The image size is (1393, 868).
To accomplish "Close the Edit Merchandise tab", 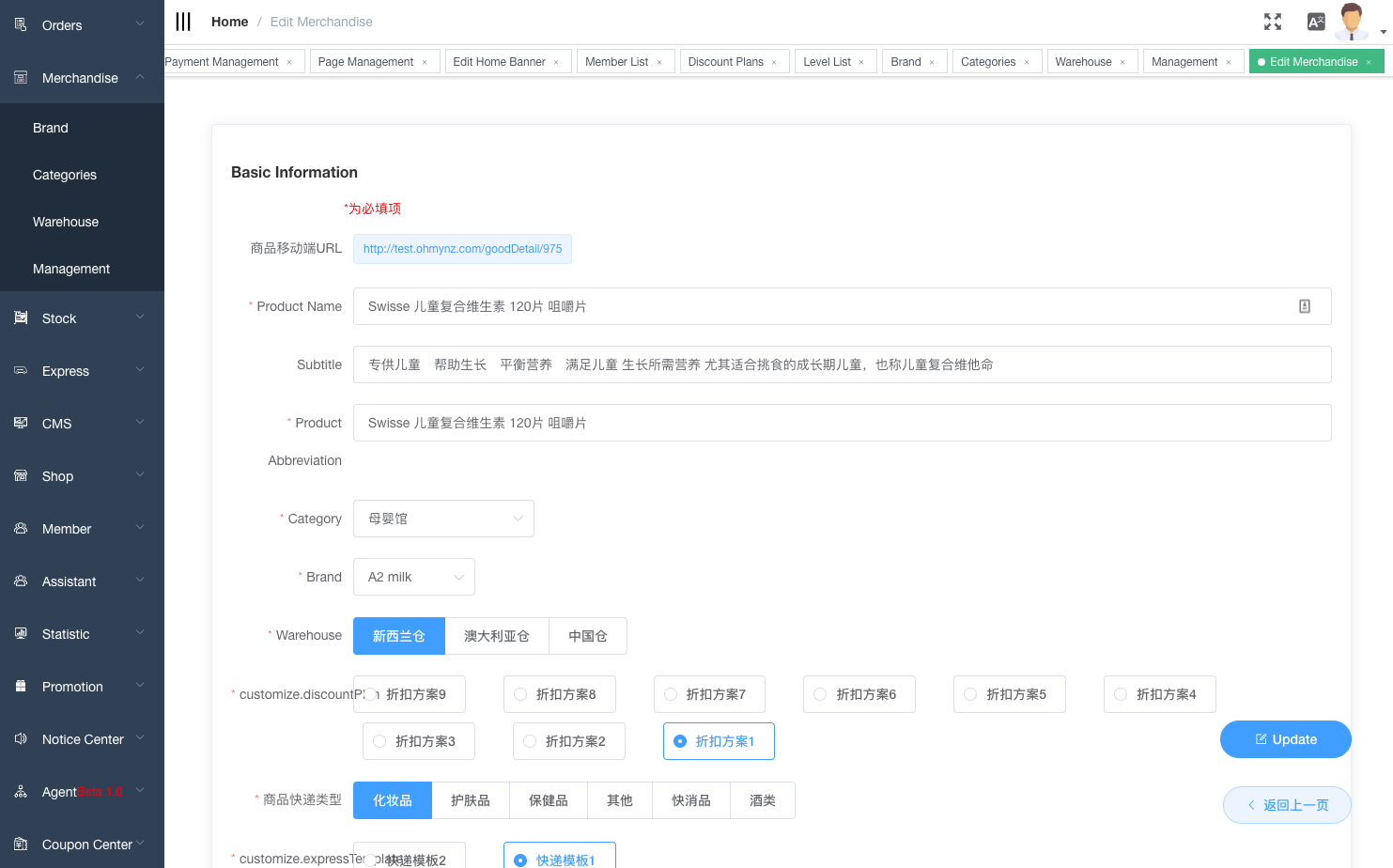I will [x=1369, y=63].
